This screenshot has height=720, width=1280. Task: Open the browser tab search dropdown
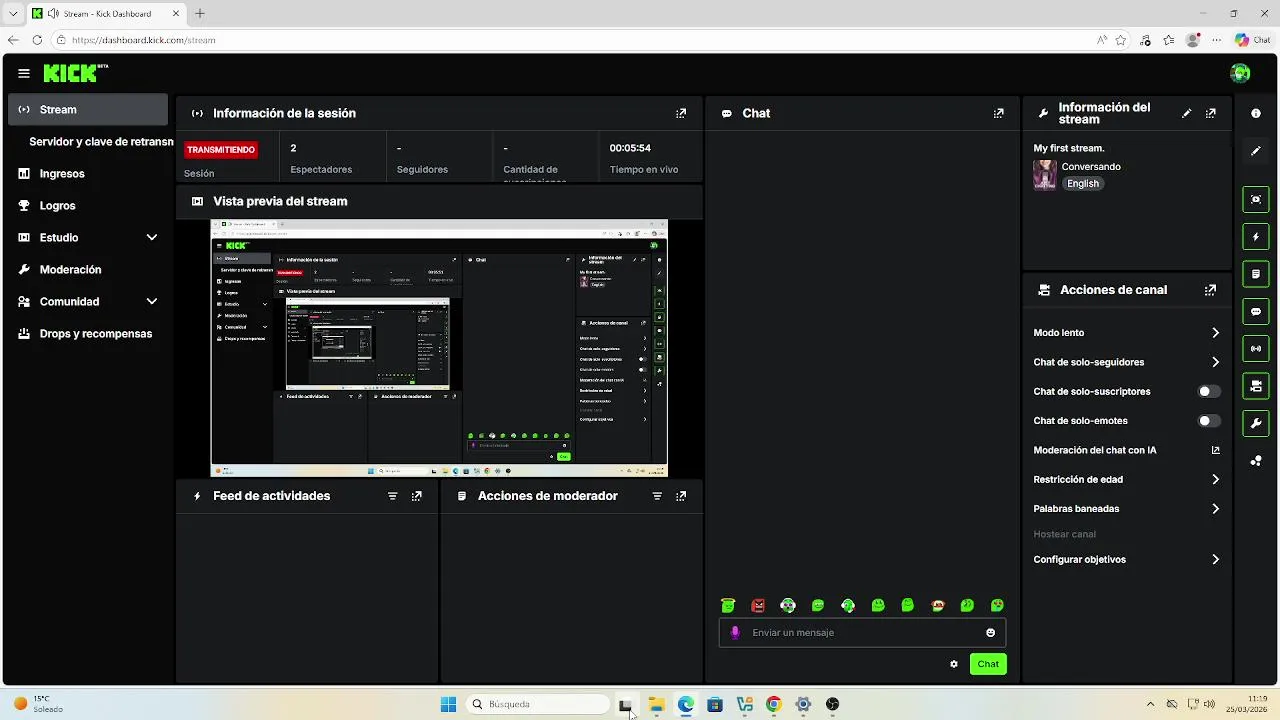13,14
